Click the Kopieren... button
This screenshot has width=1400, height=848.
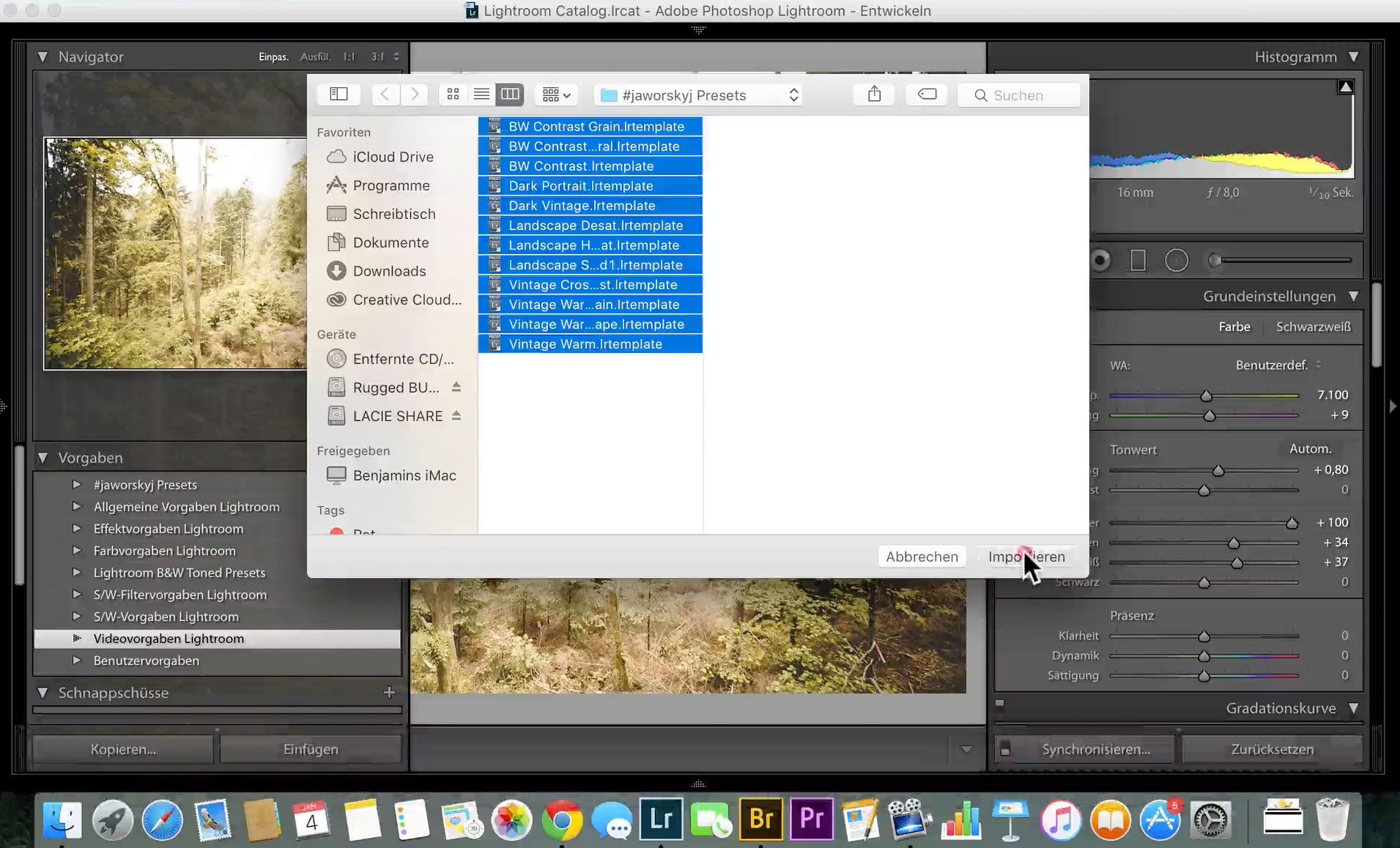tap(123, 749)
